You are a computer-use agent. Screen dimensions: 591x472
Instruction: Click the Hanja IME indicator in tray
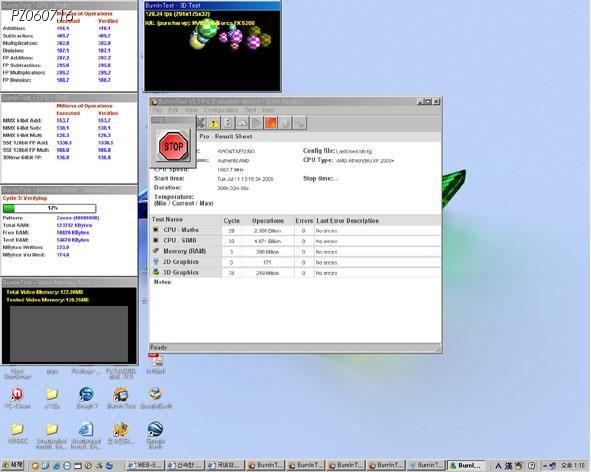click(x=508, y=466)
